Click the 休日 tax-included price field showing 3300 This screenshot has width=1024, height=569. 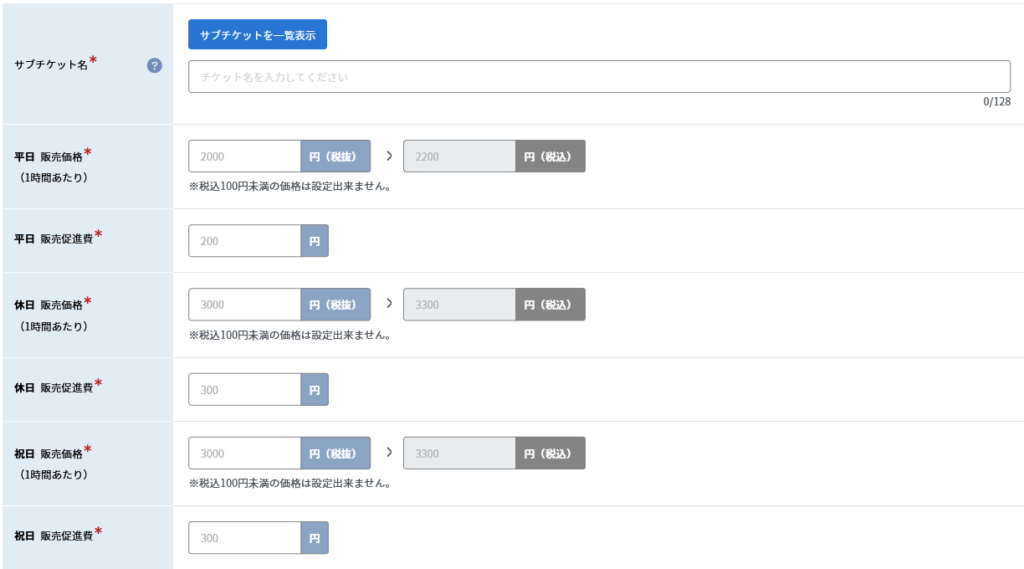click(459, 304)
